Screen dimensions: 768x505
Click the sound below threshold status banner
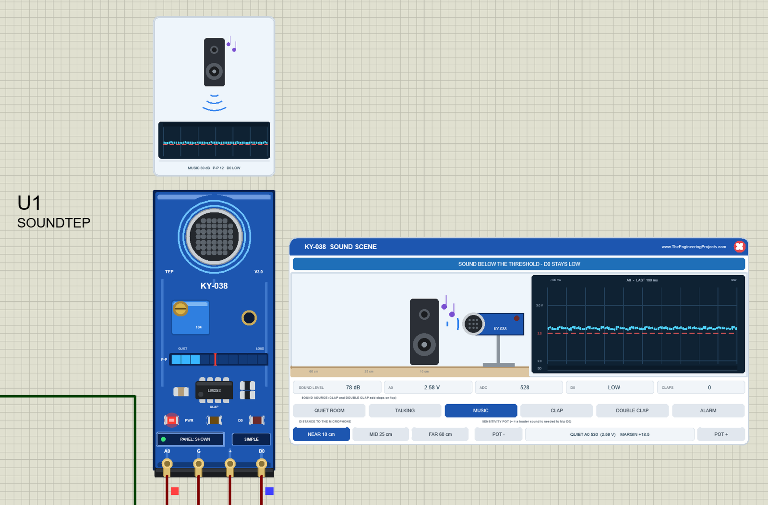[519, 264]
